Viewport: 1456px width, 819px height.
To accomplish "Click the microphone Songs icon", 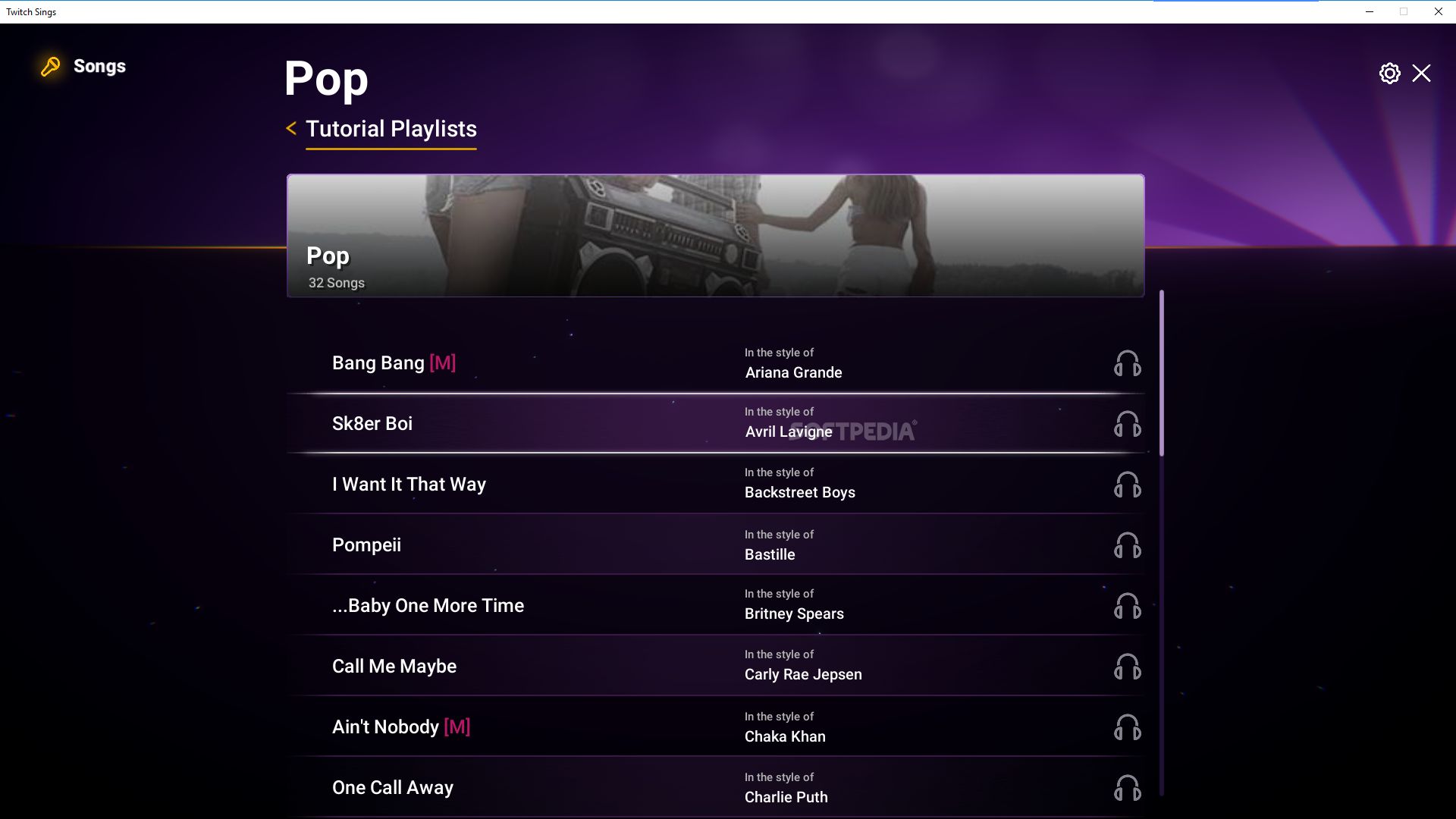I will [51, 67].
